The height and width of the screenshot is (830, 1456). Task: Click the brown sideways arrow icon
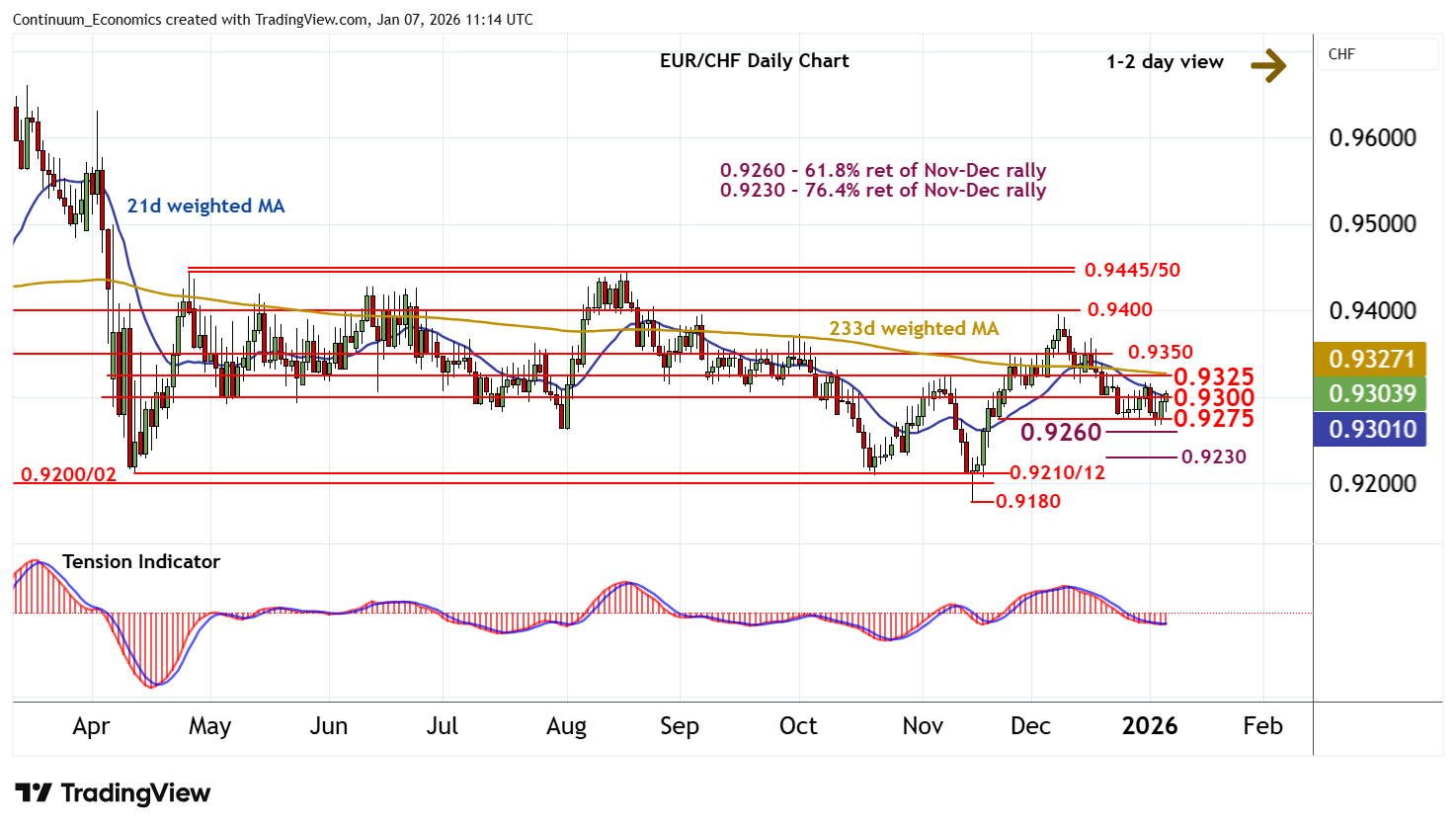(1268, 65)
